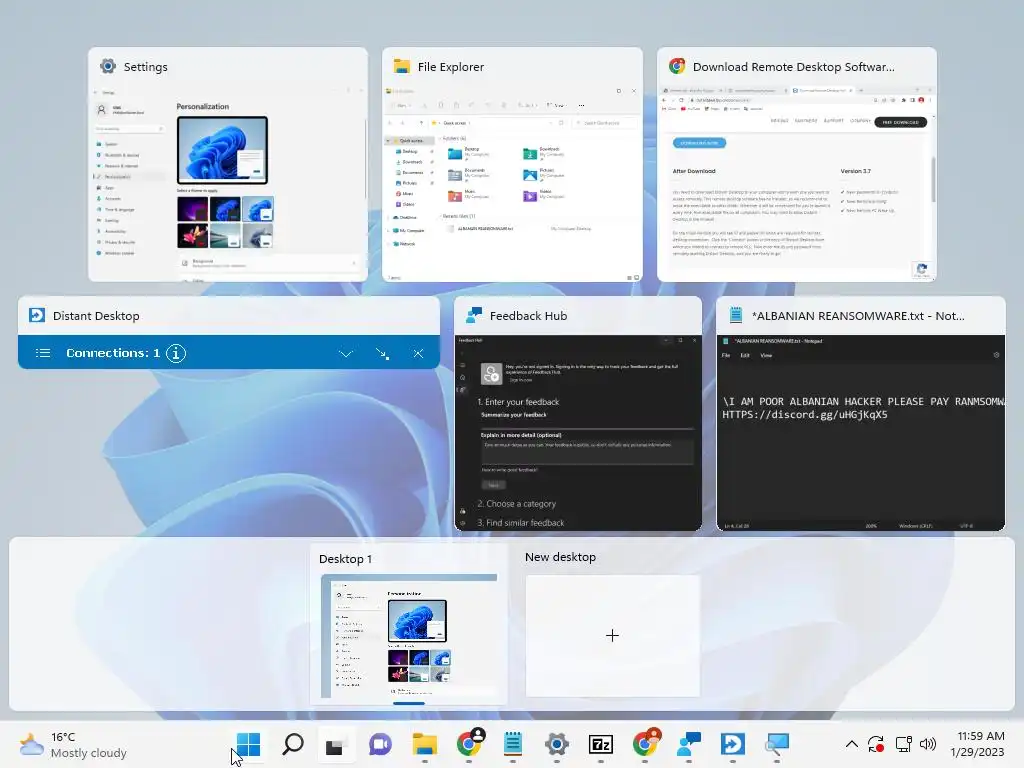Image resolution: width=1024 pixels, height=768 pixels.
Task: Select the Desktop 1 virtual desktop
Action: pyautogui.click(x=409, y=624)
